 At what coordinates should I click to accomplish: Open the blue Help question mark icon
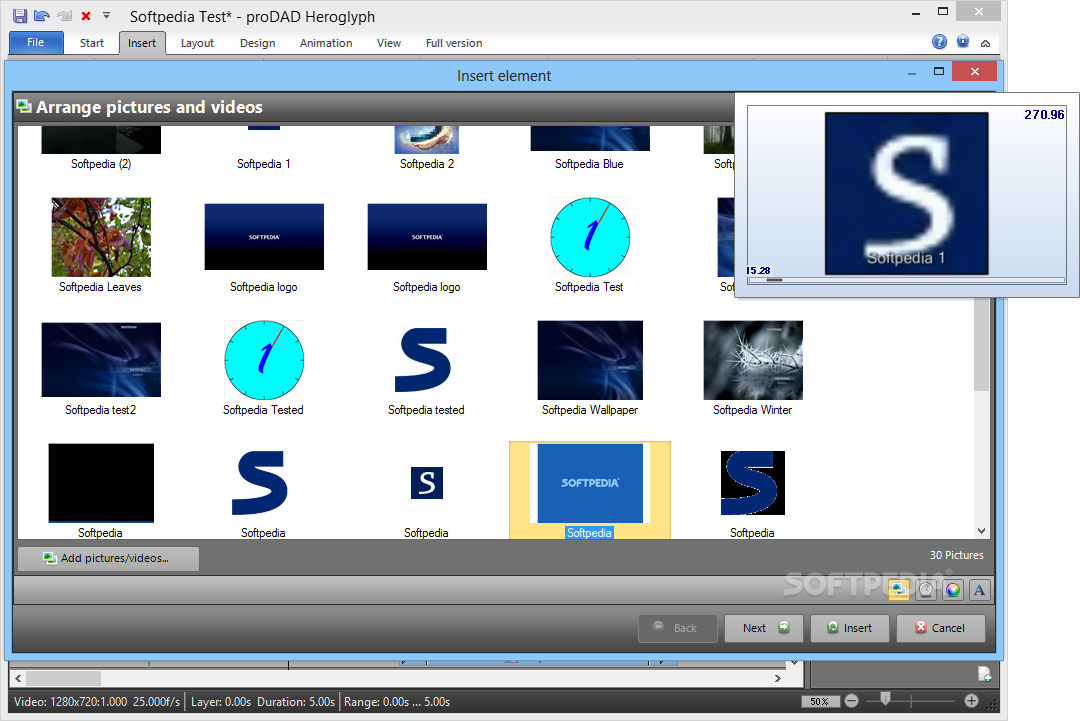click(x=939, y=42)
